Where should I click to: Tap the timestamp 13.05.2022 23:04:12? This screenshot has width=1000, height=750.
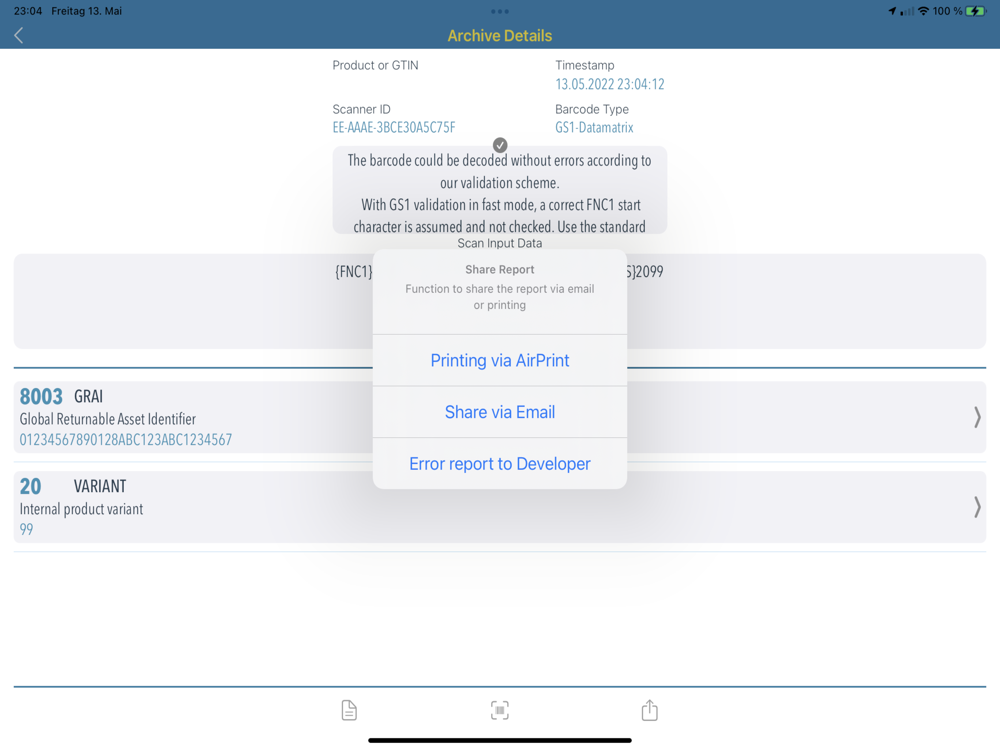[610, 84]
